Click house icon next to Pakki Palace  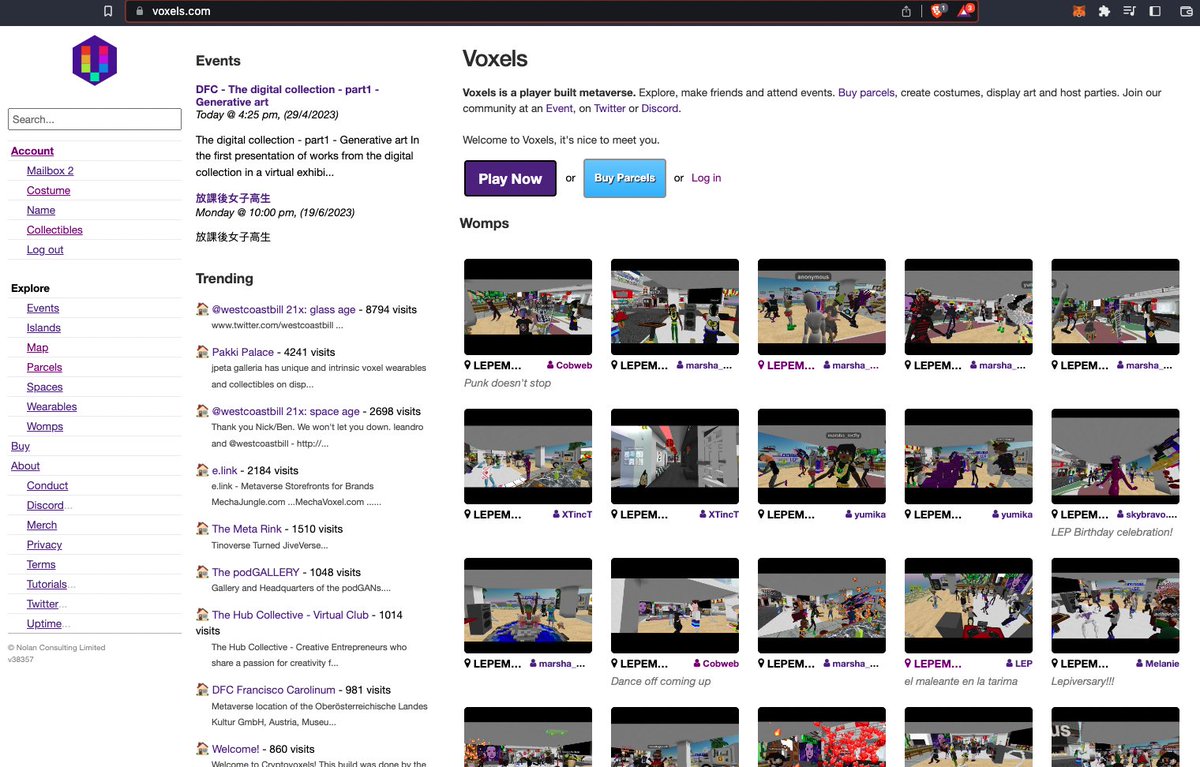202,352
